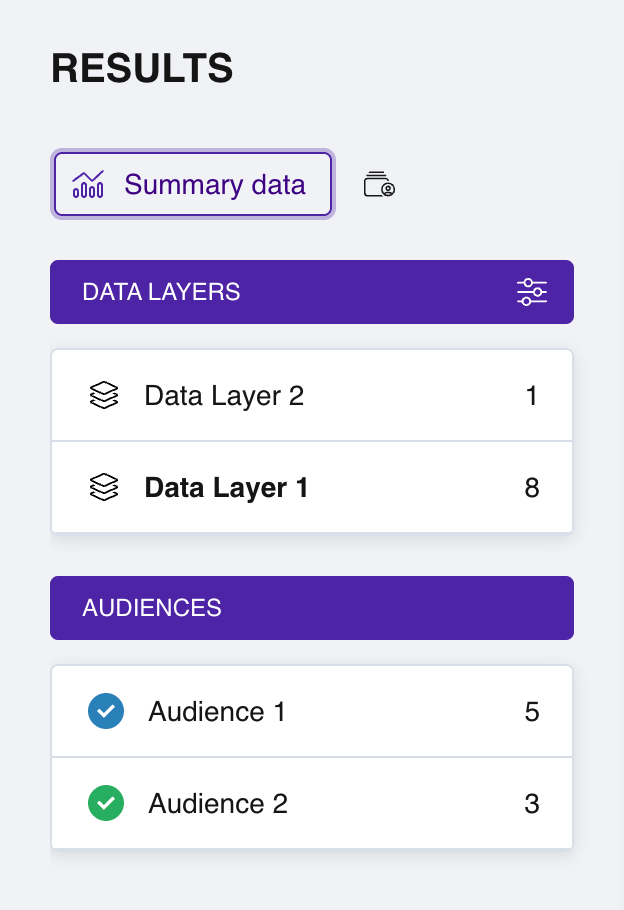The width and height of the screenshot is (624, 910).
Task: Click the RESULTS heading
Action: pyautogui.click(x=142, y=68)
